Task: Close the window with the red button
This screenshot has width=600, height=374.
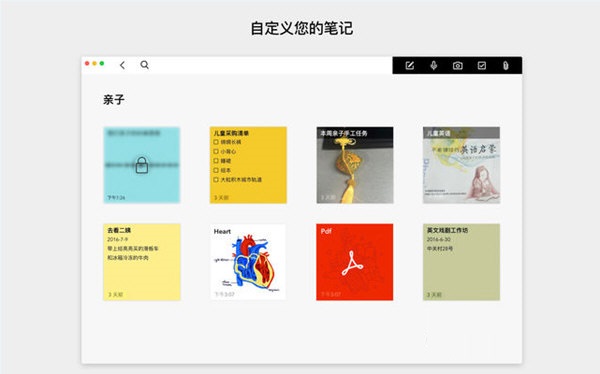Action: [87, 63]
